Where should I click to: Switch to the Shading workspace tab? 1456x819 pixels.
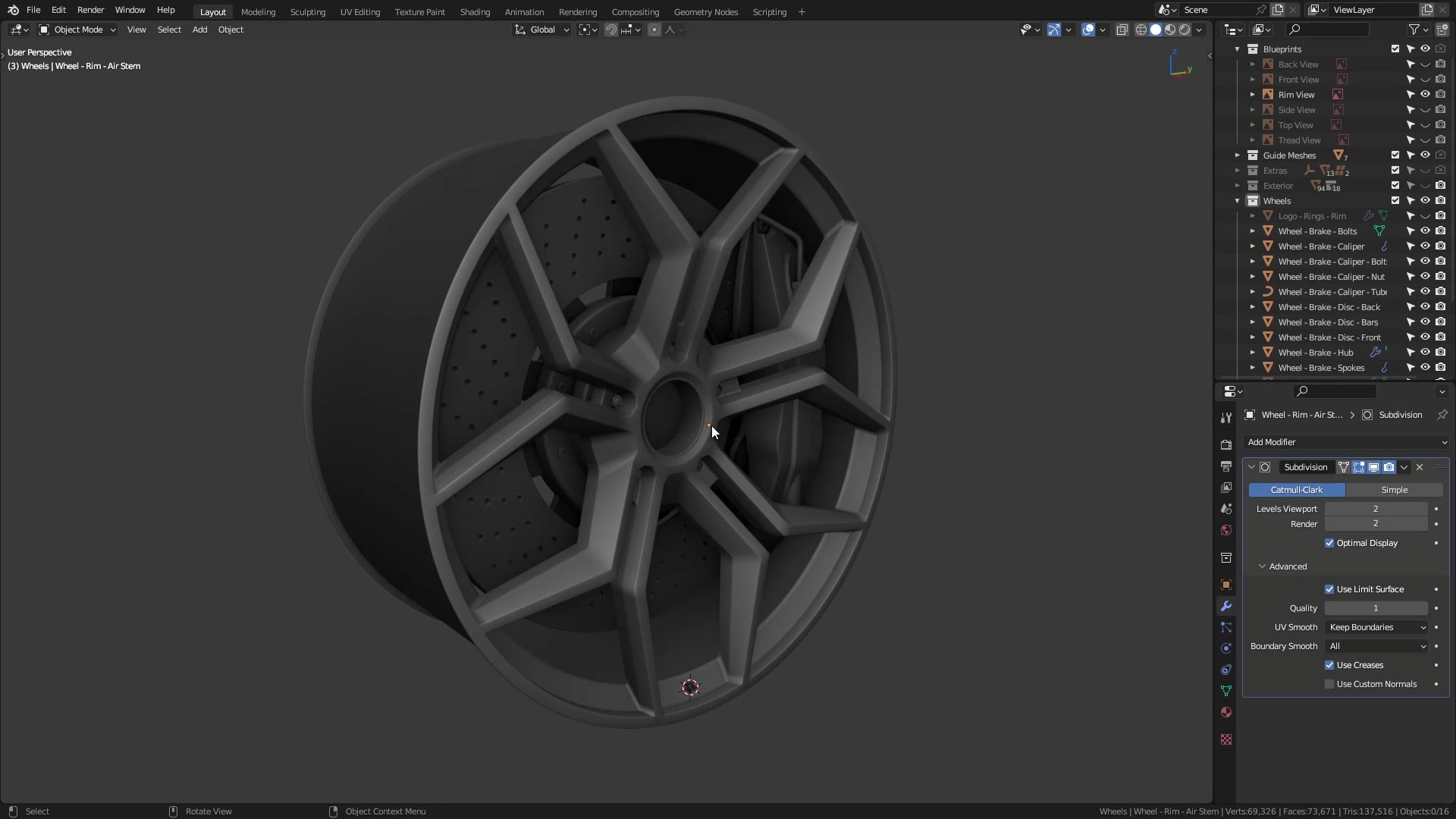click(475, 11)
